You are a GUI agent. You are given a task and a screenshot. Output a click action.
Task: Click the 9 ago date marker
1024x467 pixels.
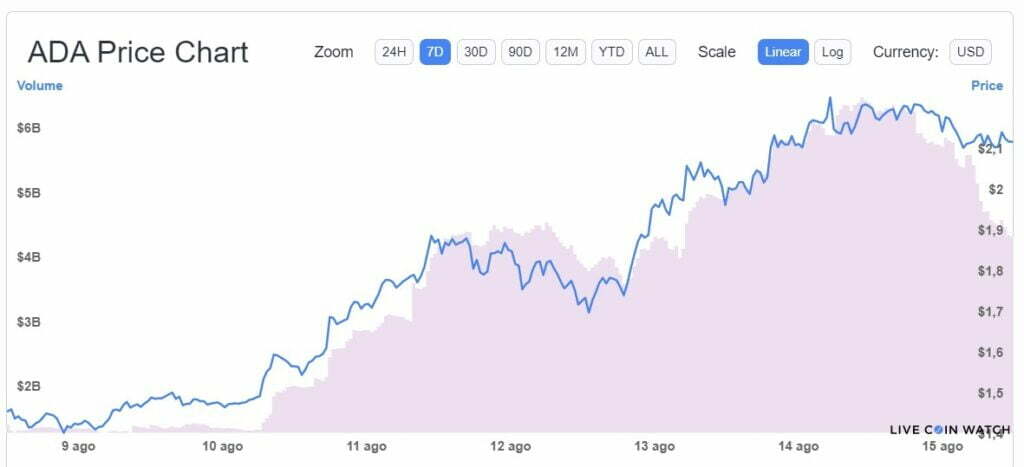78,447
